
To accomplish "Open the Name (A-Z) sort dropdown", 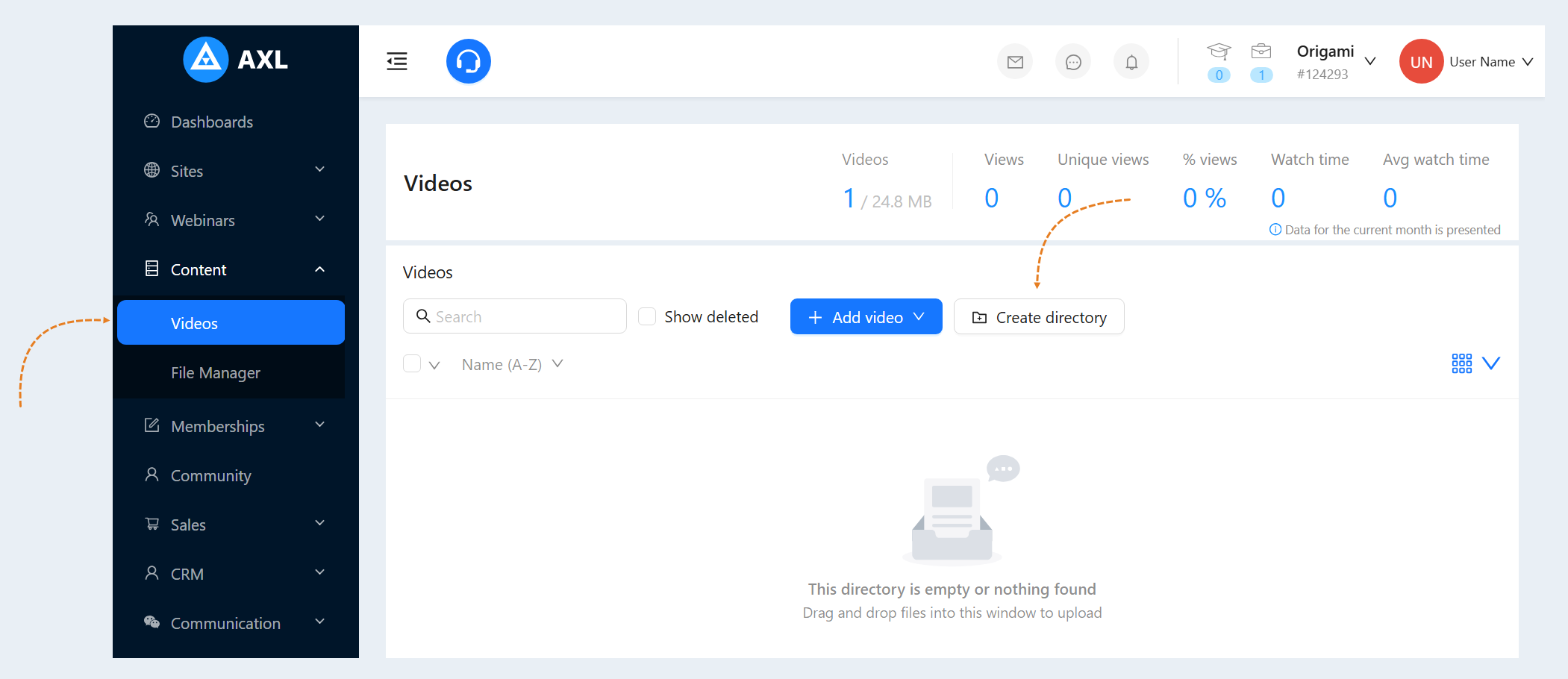I will tap(512, 364).
